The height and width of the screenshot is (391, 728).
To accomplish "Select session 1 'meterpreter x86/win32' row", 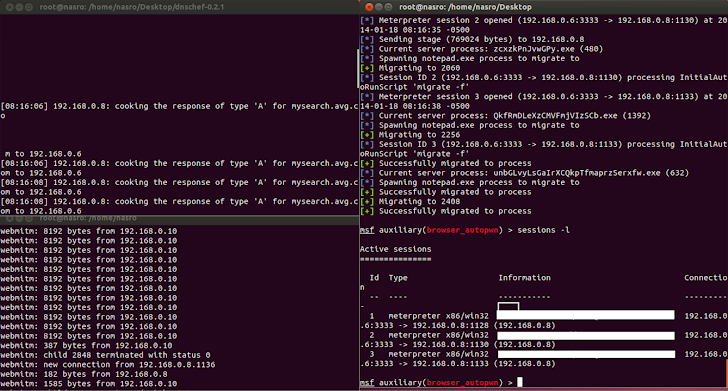I will [x=544, y=316].
